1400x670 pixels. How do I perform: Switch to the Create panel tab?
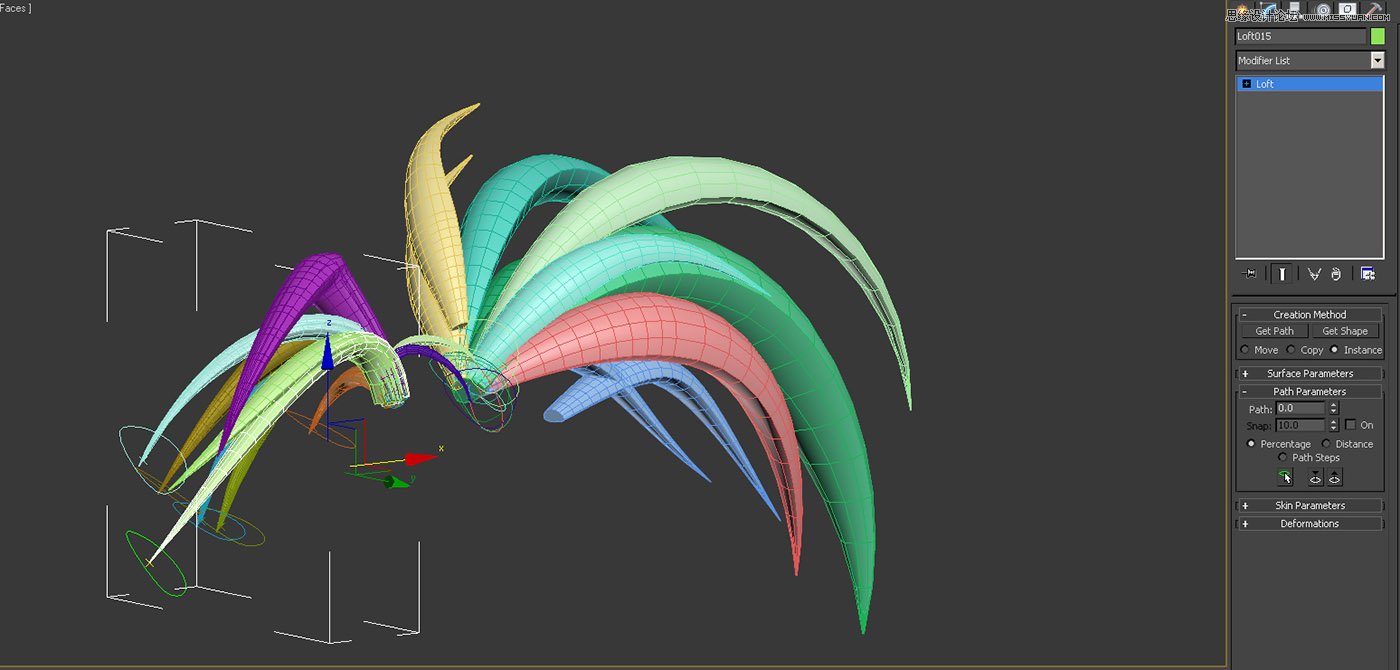pyautogui.click(x=1242, y=8)
